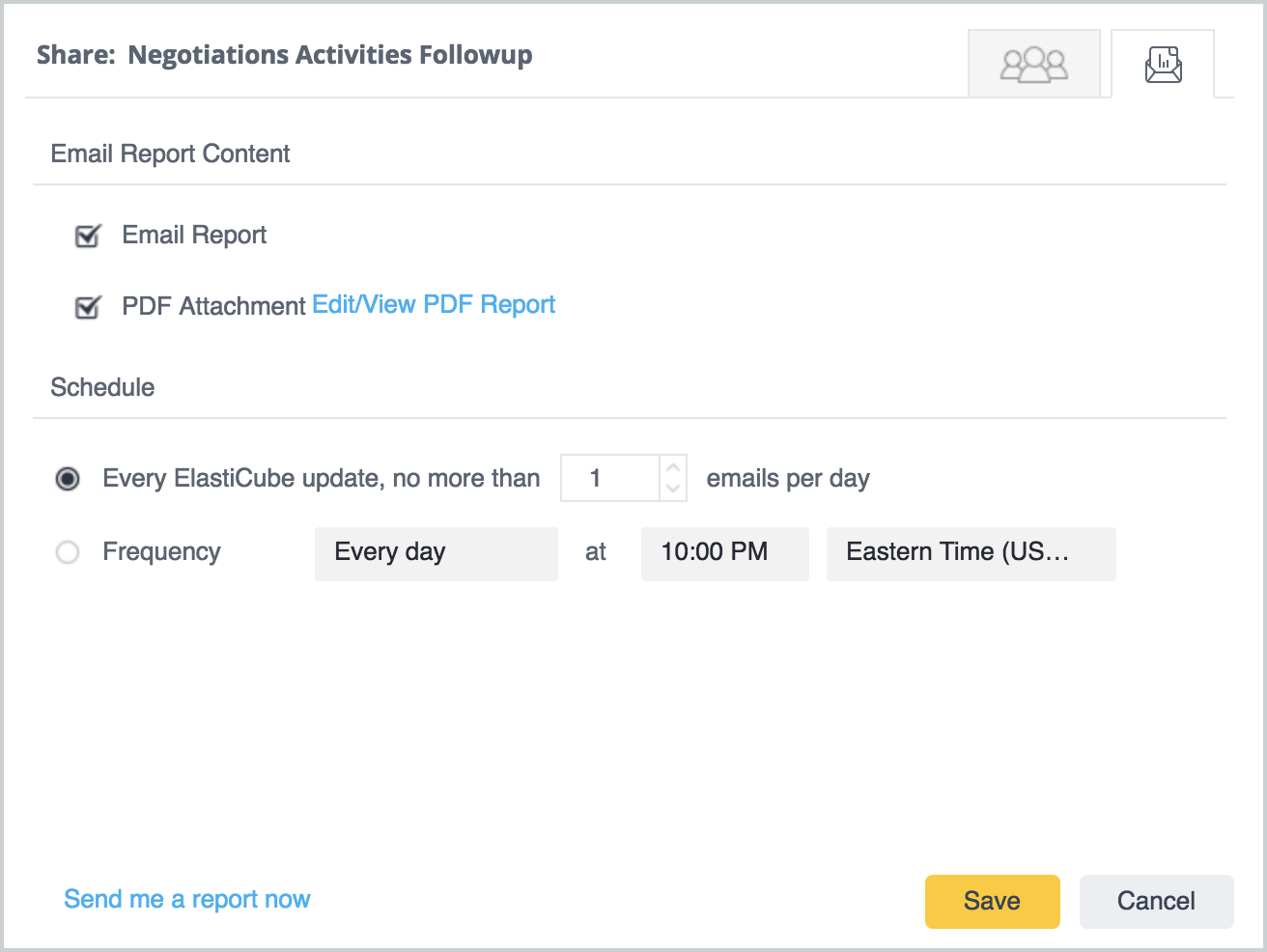Viewport: 1267px width, 952px height.
Task: Click the Email Report Content heading
Action: point(171,154)
